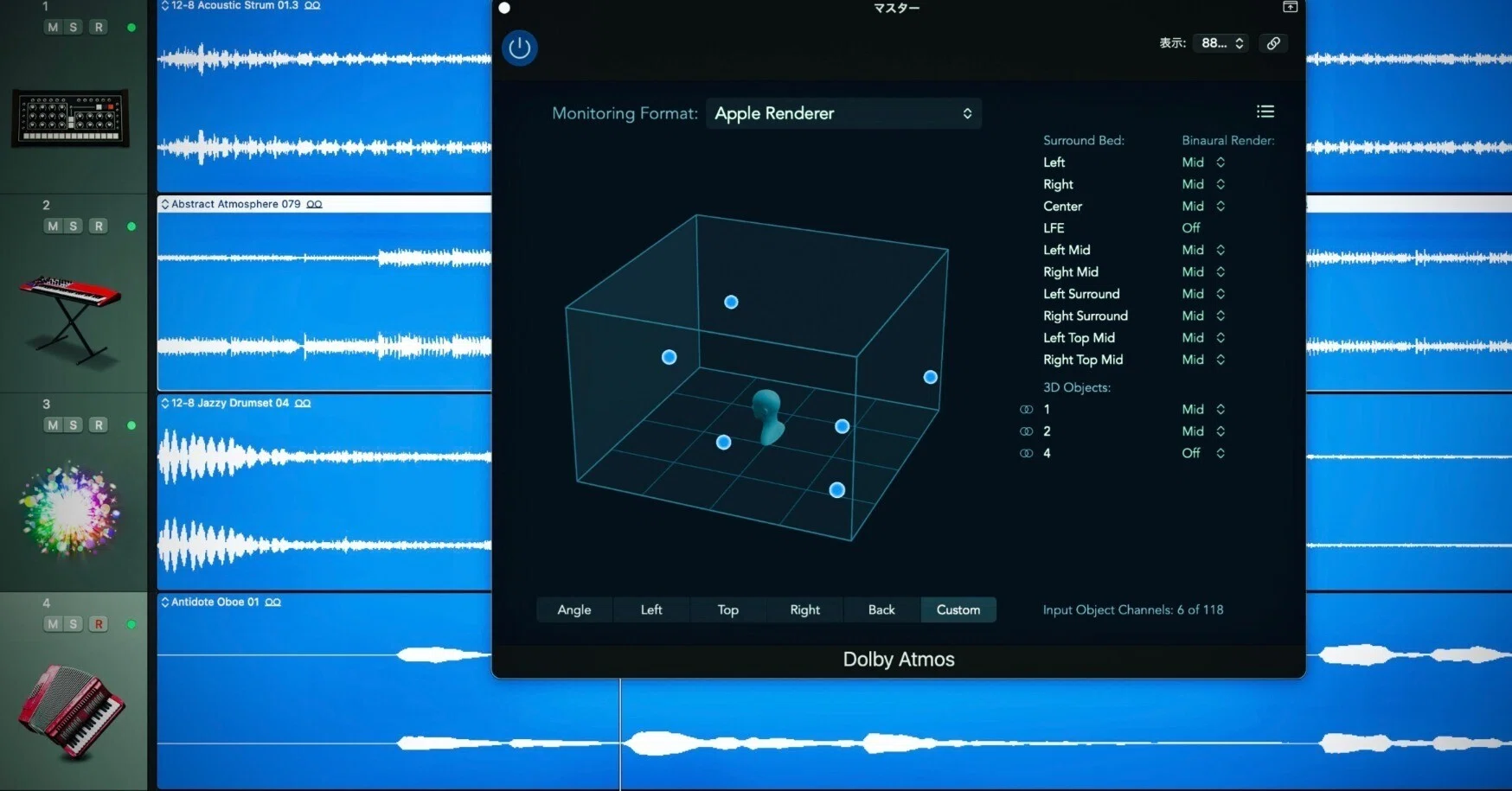Open the display size dropdown showing 88
The width and height of the screenshot is (1512, 791).
1221,43
